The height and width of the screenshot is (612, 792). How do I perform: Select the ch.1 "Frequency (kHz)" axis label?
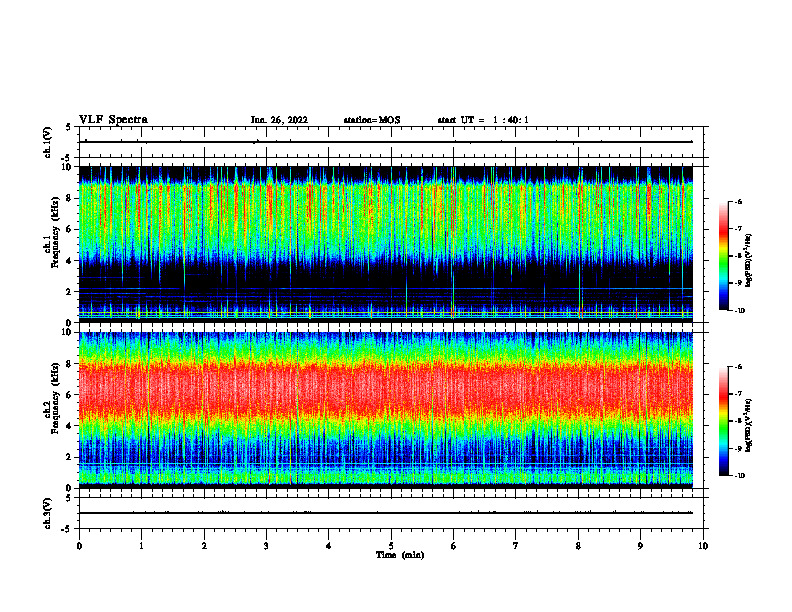55,233
